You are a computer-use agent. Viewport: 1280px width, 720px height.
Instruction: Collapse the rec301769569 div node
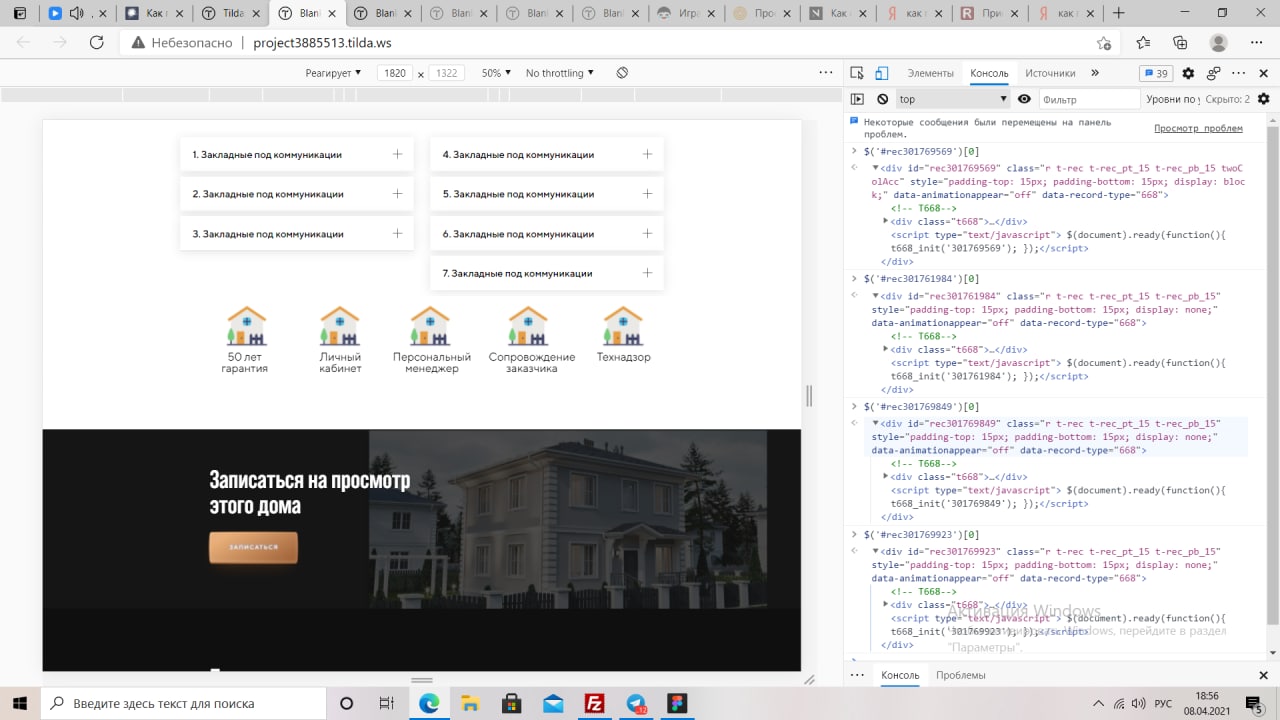coord(876,168)
